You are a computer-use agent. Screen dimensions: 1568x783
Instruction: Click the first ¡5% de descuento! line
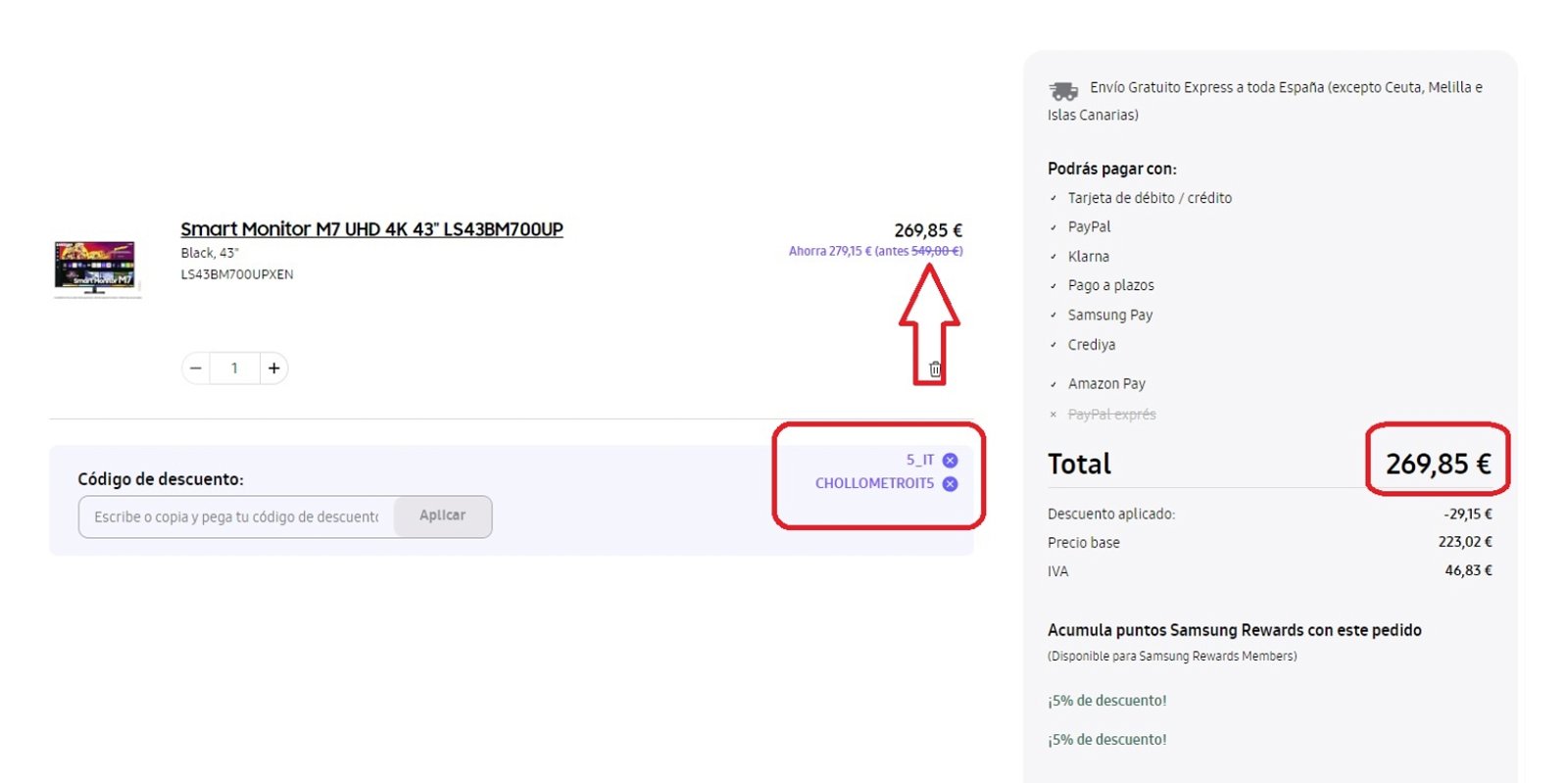coord(1106,701)
